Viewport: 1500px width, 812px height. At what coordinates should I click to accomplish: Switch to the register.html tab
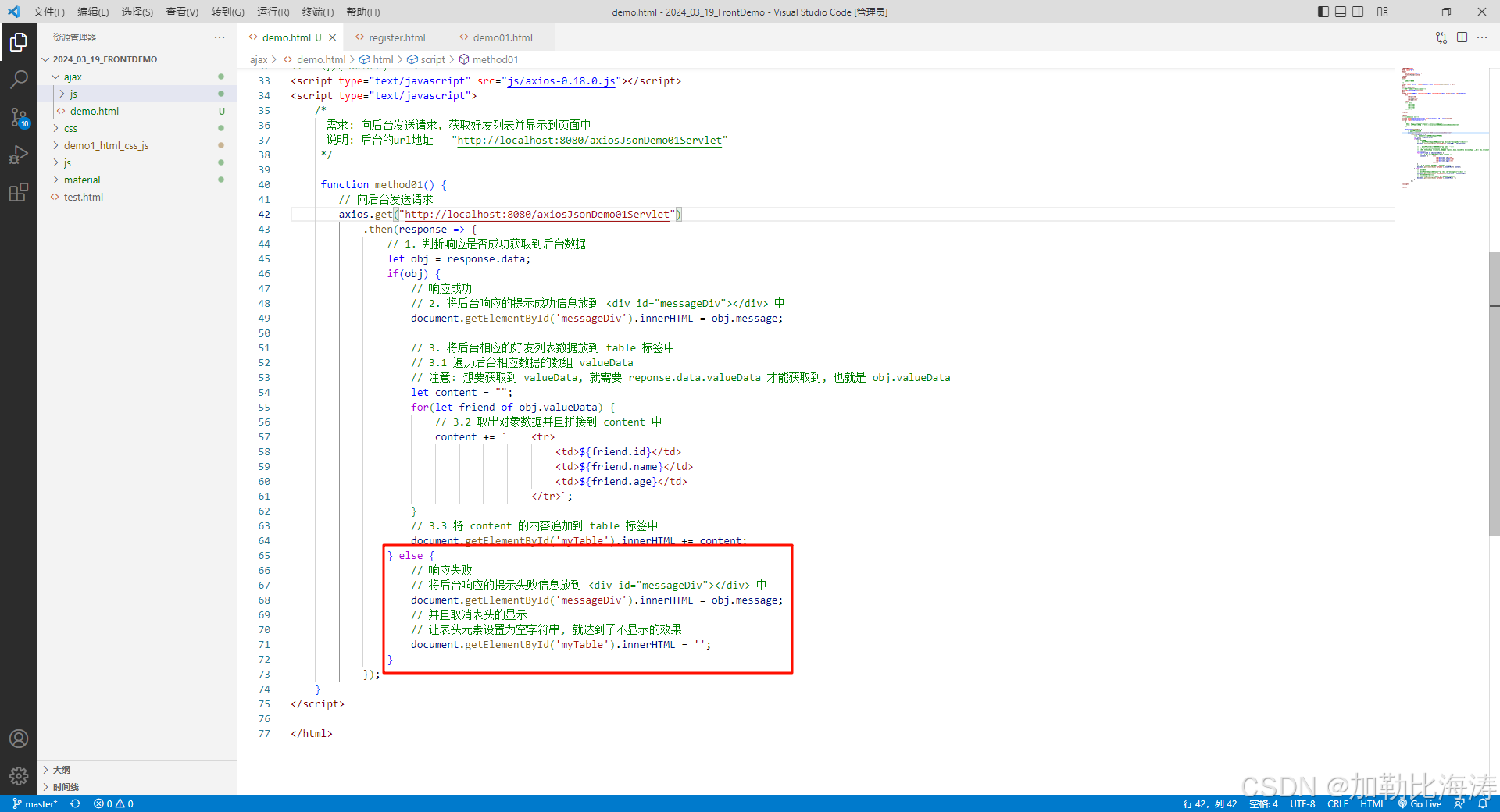(x=396, y=37)
